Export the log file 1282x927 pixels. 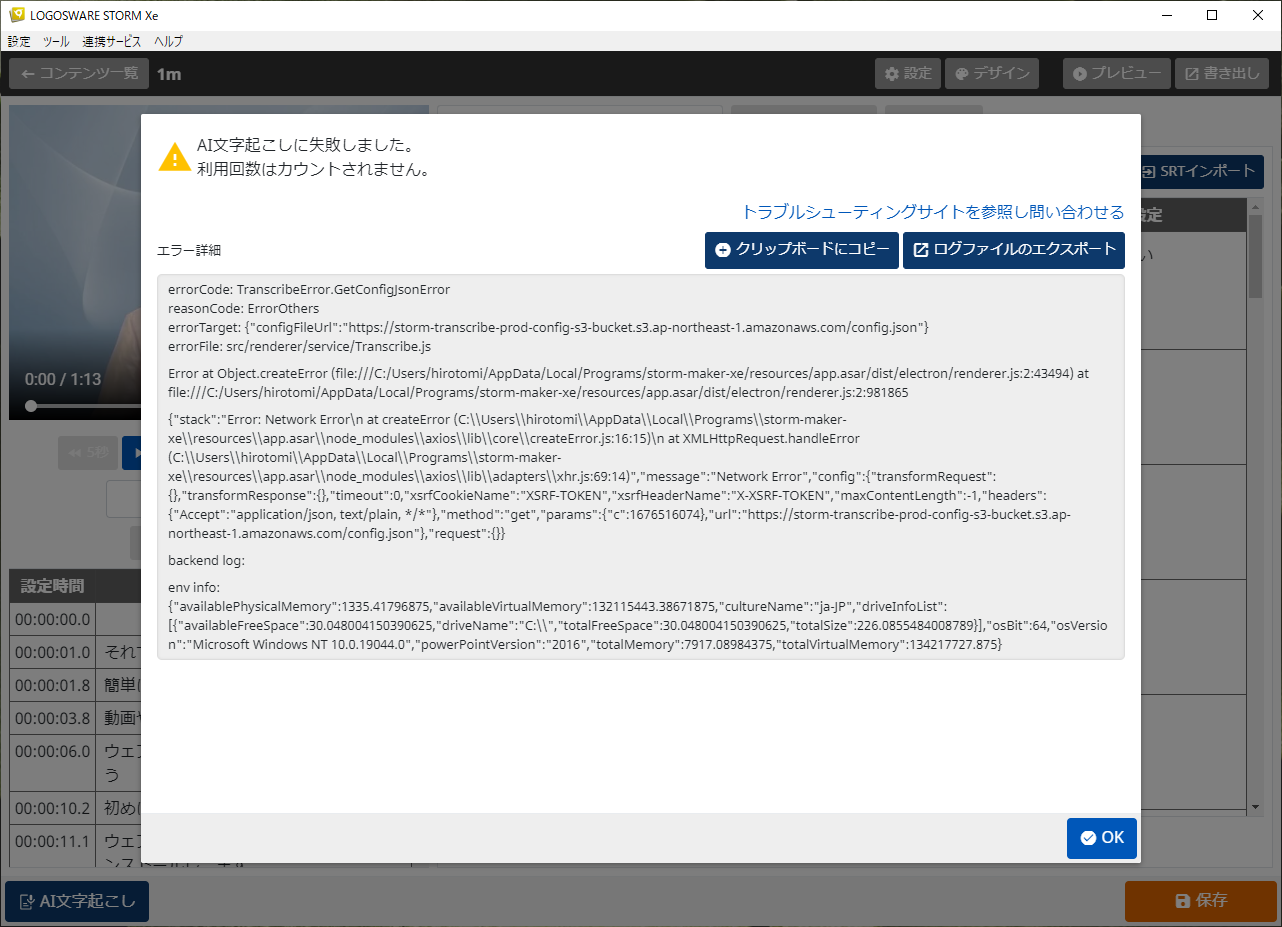1013,250
